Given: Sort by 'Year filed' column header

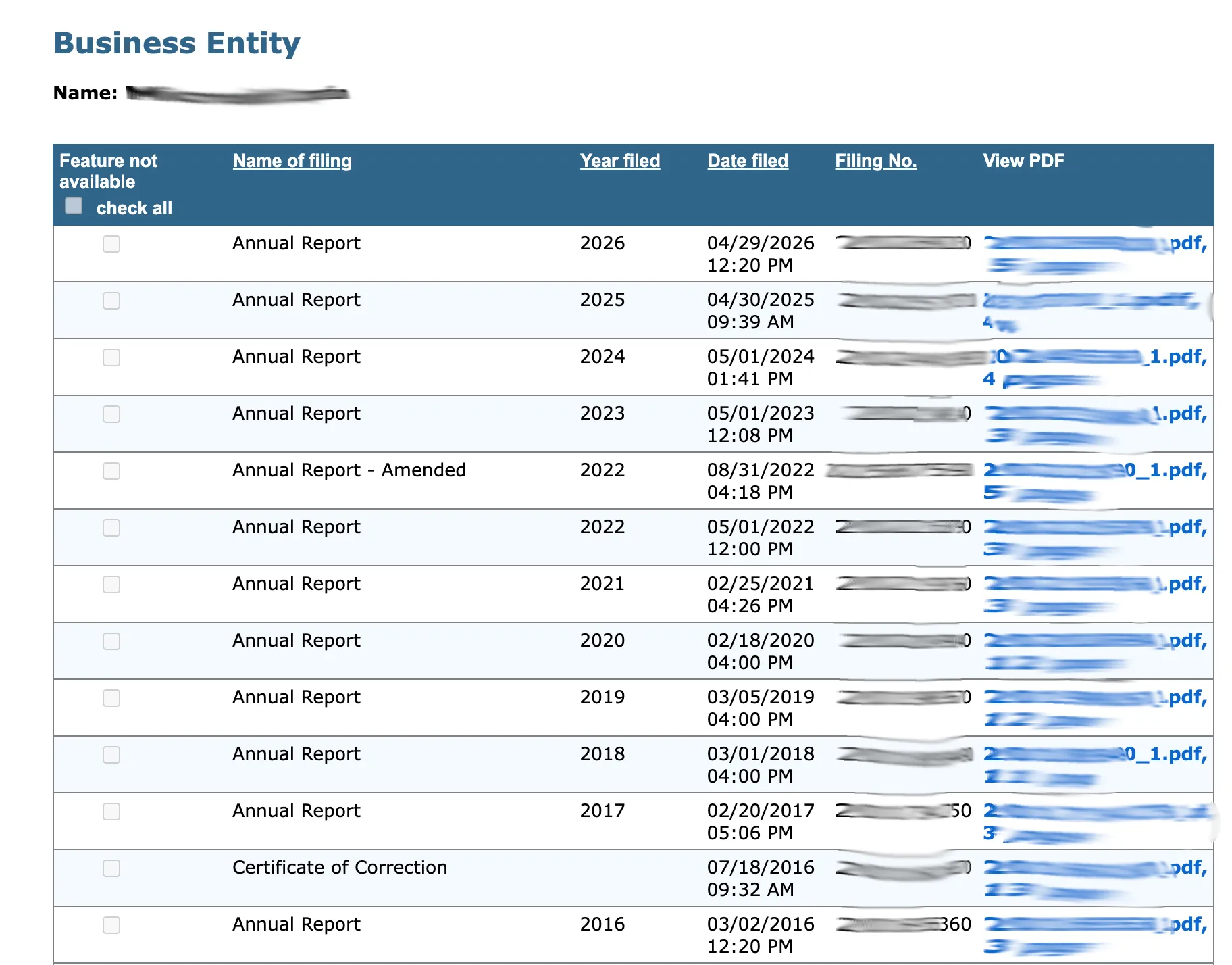Looking at the screenshot, I should pyautogui.click(x=620, y=161).
